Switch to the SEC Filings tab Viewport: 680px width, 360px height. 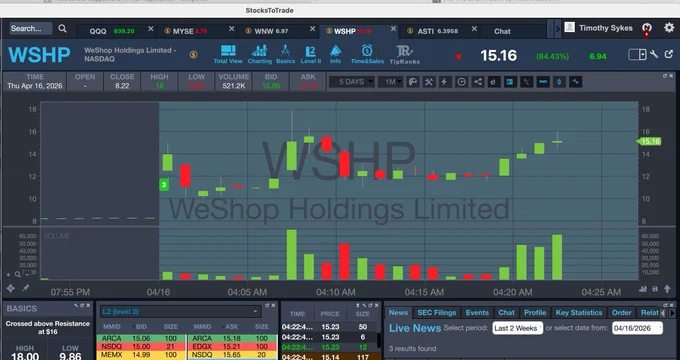[x=437, y=312]
